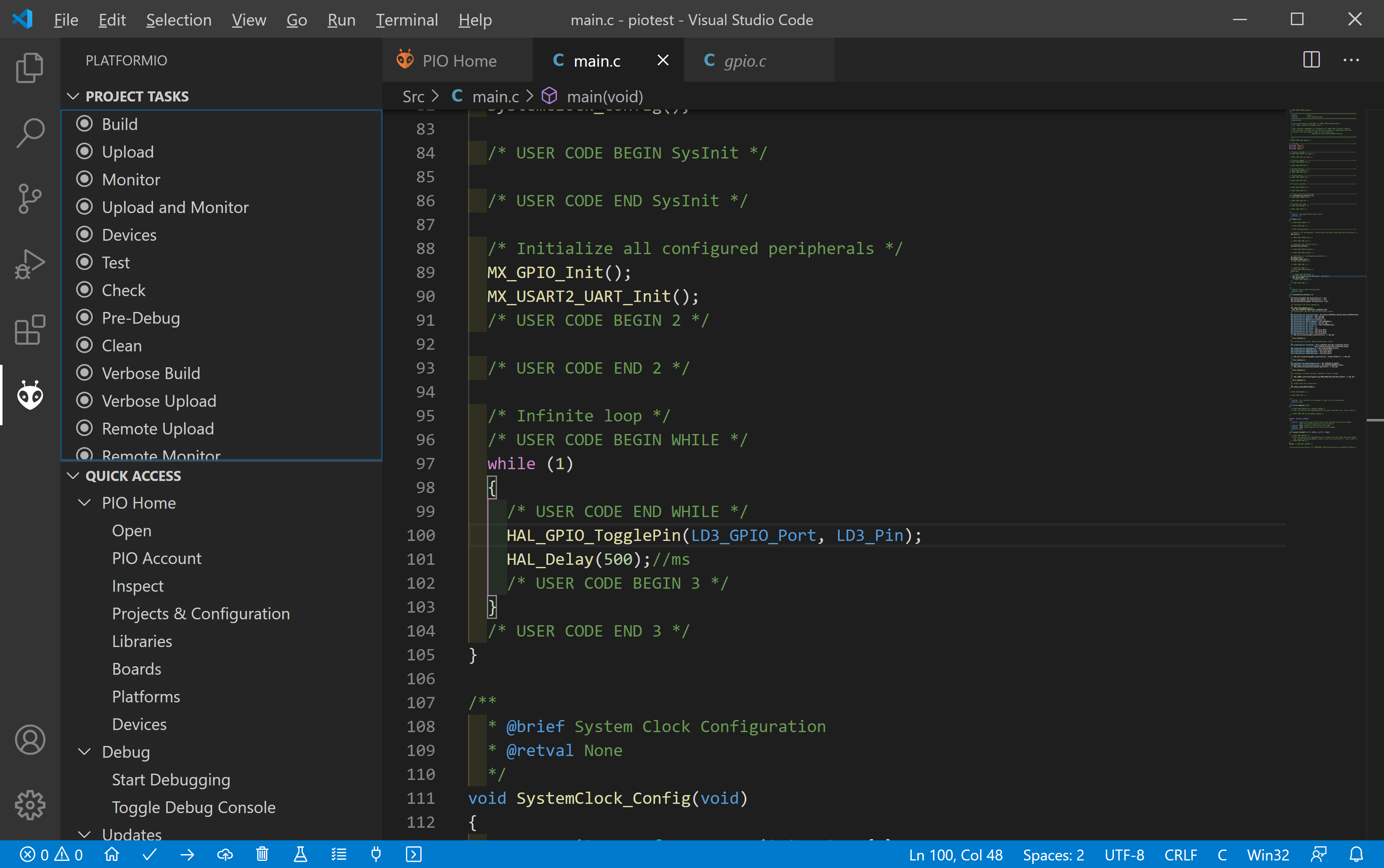Click the New Terminal icon in status bar
The image size is (1384, 868).
tap(414, 854)
